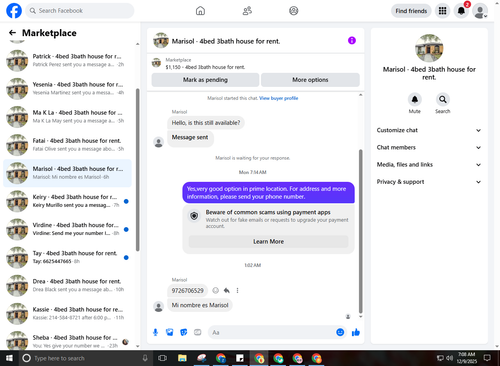The height and width of the screenshot is (366, 500).
Task: Attach a photo file icon
Action: pyautogui.click(x=170, y=332)
